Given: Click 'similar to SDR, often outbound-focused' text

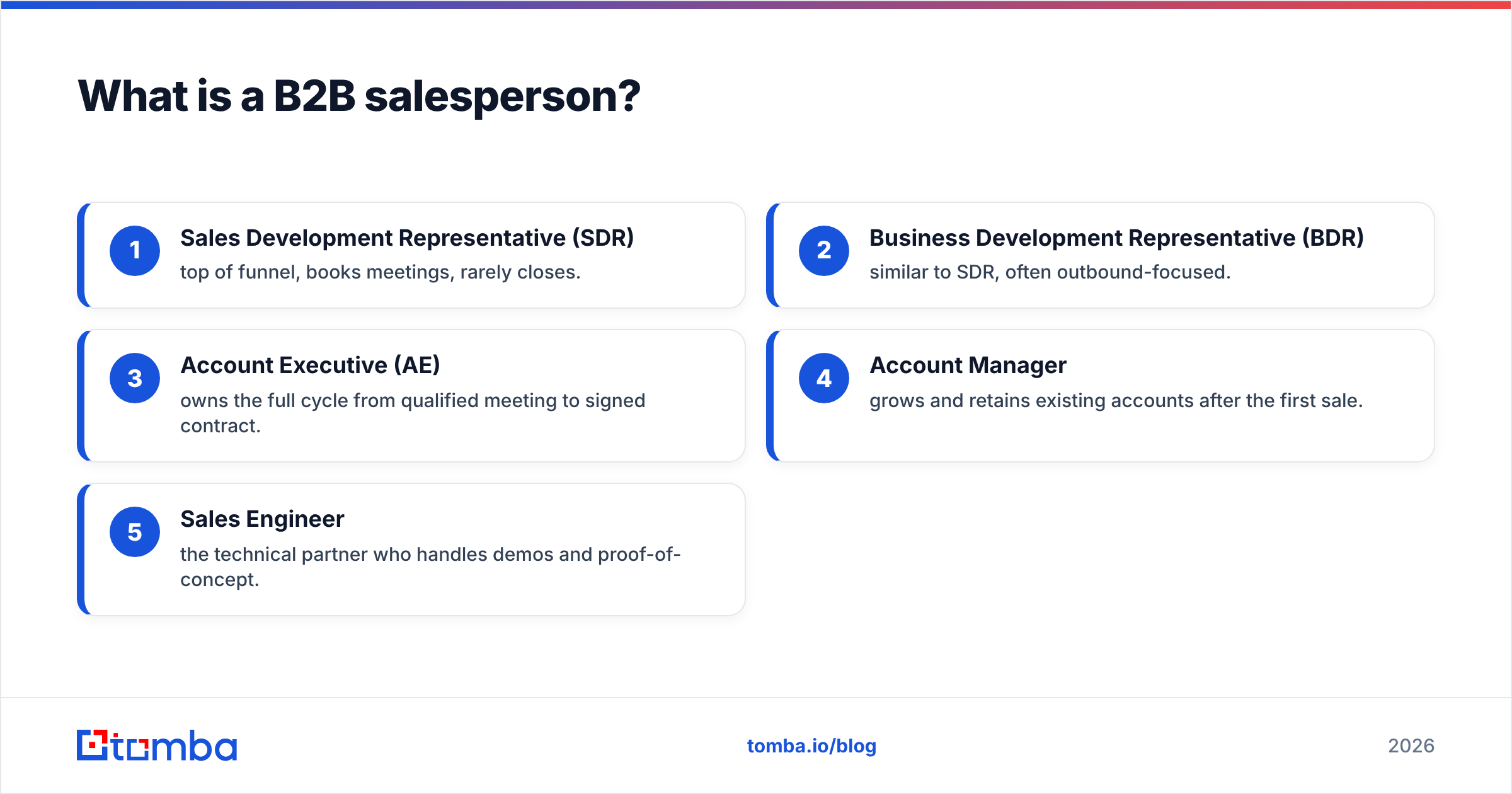Looking at the screenshot, I should pos(1050,272).
